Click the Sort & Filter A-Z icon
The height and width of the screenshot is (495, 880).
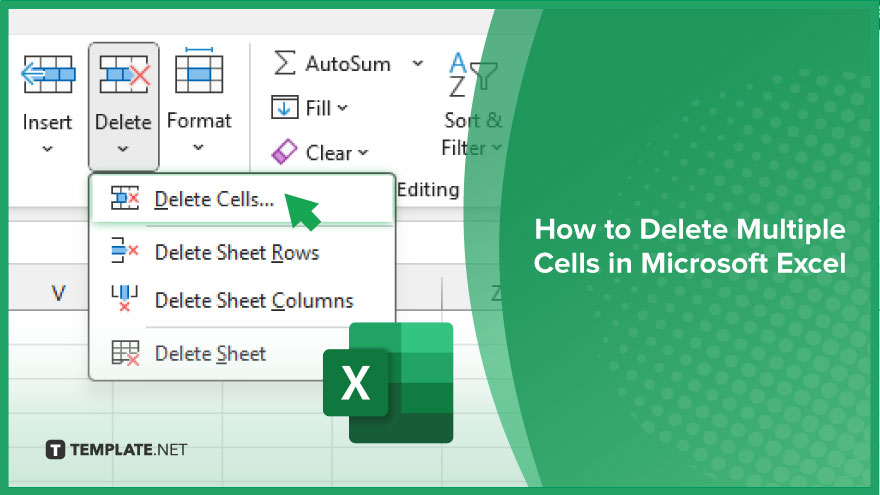[x=473, y=74]
